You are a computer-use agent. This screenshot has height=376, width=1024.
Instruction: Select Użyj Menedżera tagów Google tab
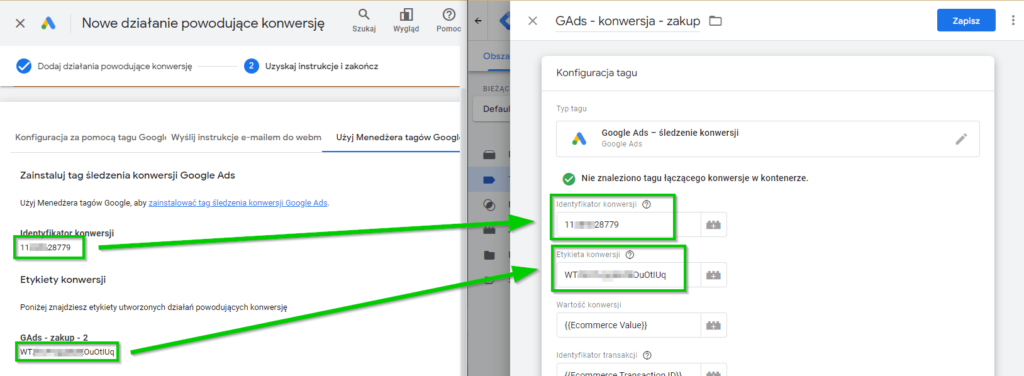click(398, 138)
